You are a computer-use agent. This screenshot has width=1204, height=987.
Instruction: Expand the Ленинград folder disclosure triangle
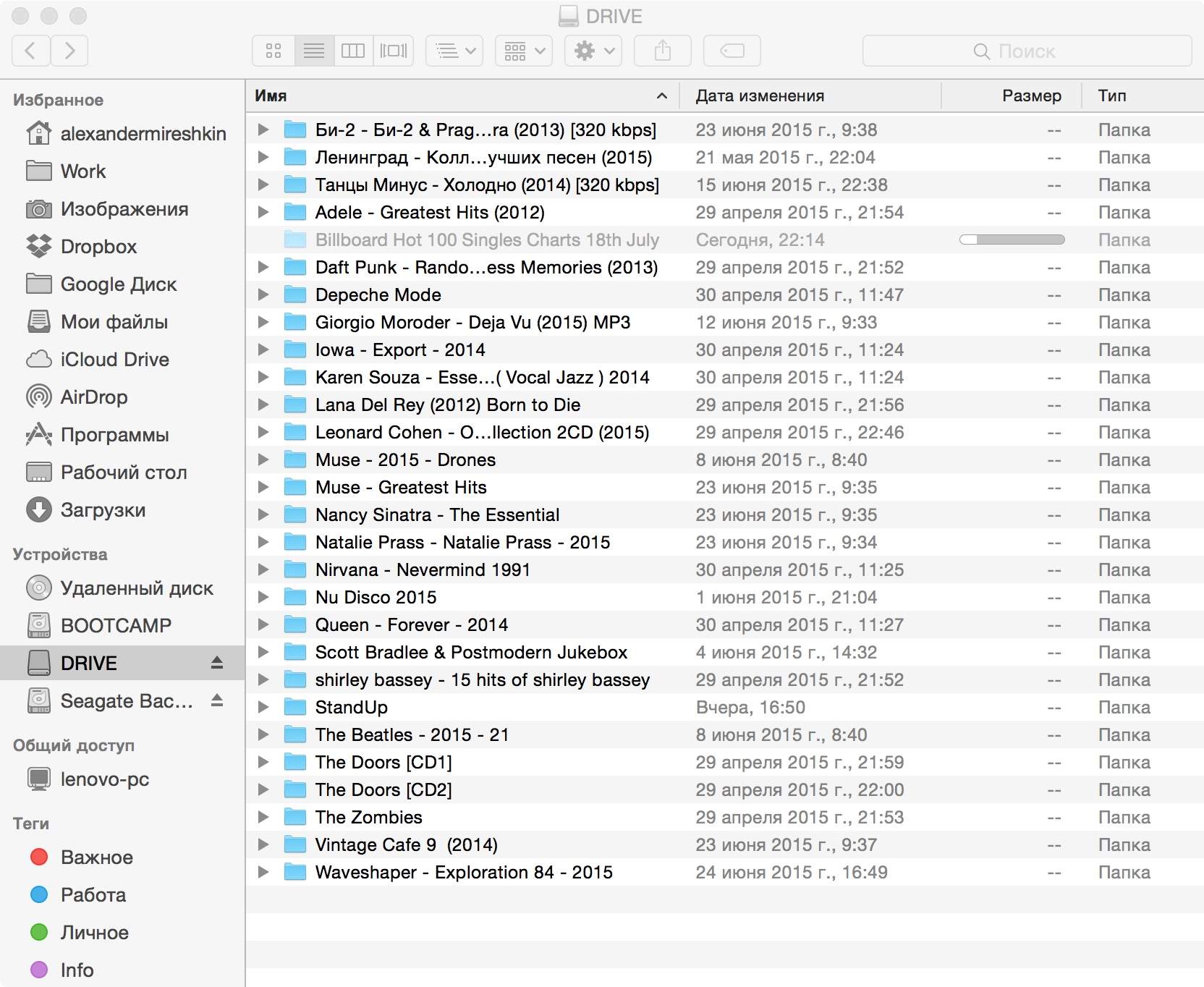click(x=263, y=157)
